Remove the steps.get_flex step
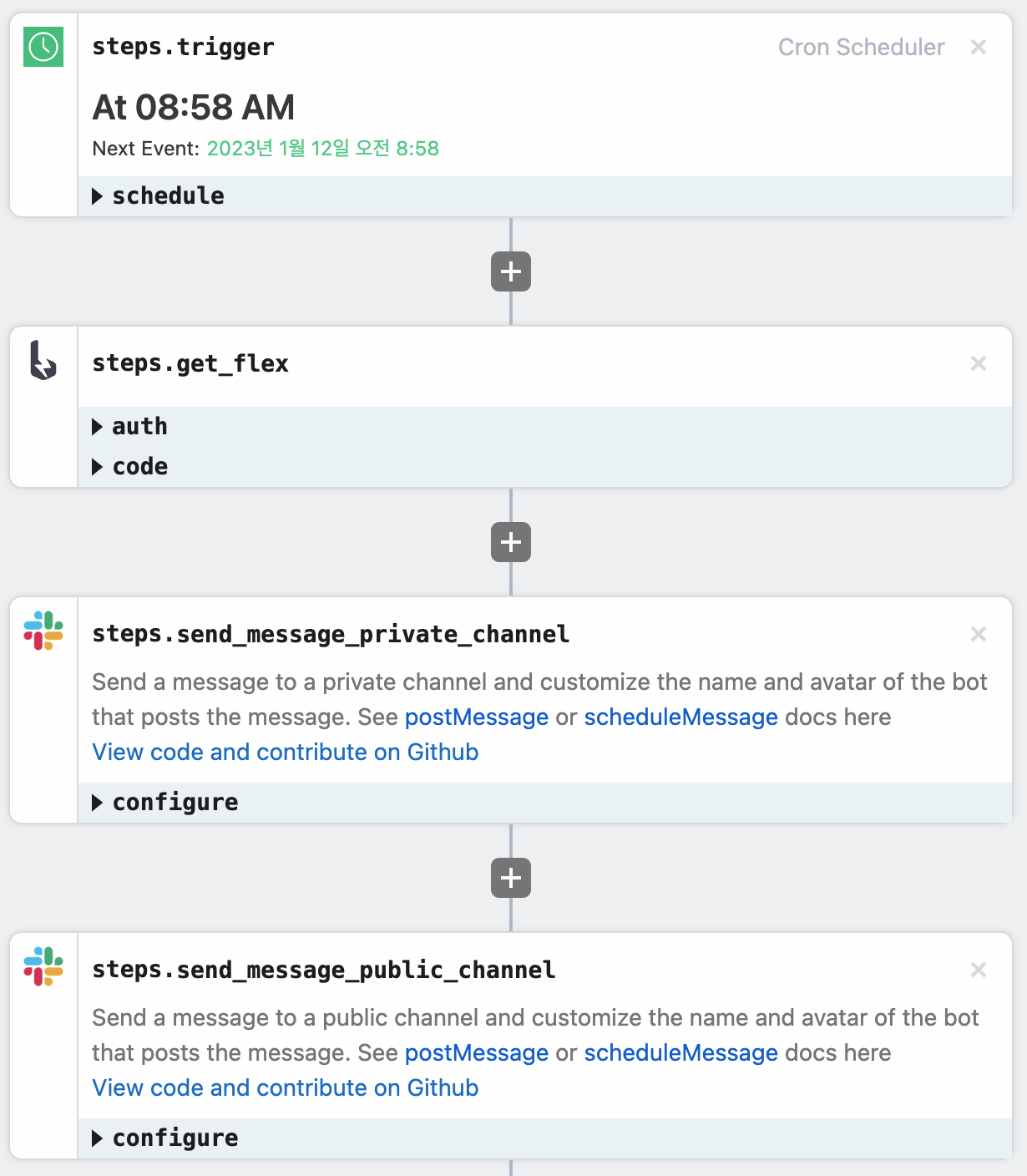The width and height of the screenshot is (1027, 1176). pos(979,363)
